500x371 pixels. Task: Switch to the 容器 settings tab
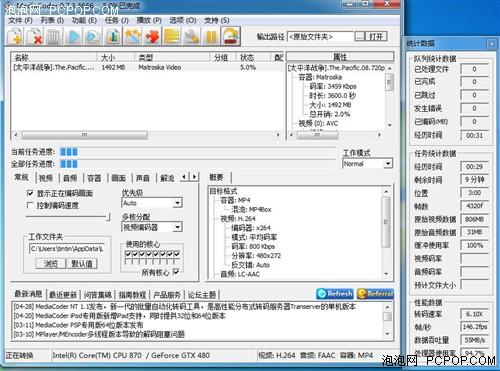[94, 178]
